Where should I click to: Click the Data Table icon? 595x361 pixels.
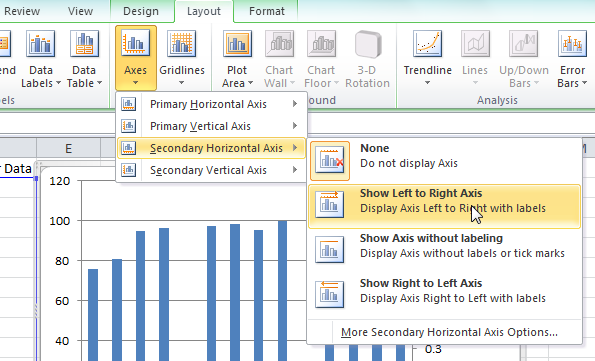[84, 44]
